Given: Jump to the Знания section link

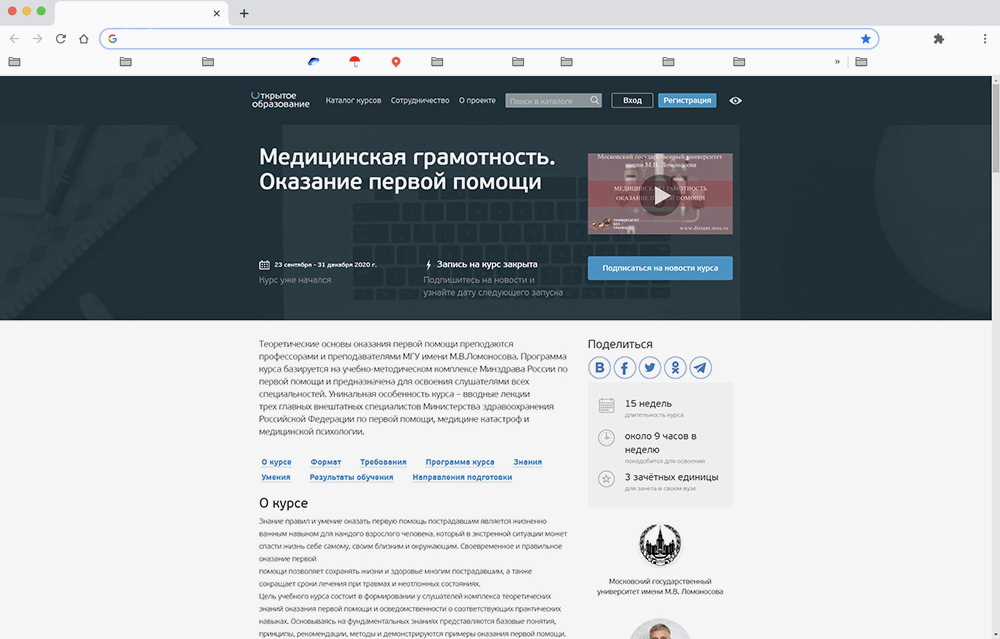Looking at the screenshot, I should (x=527, y=462).
